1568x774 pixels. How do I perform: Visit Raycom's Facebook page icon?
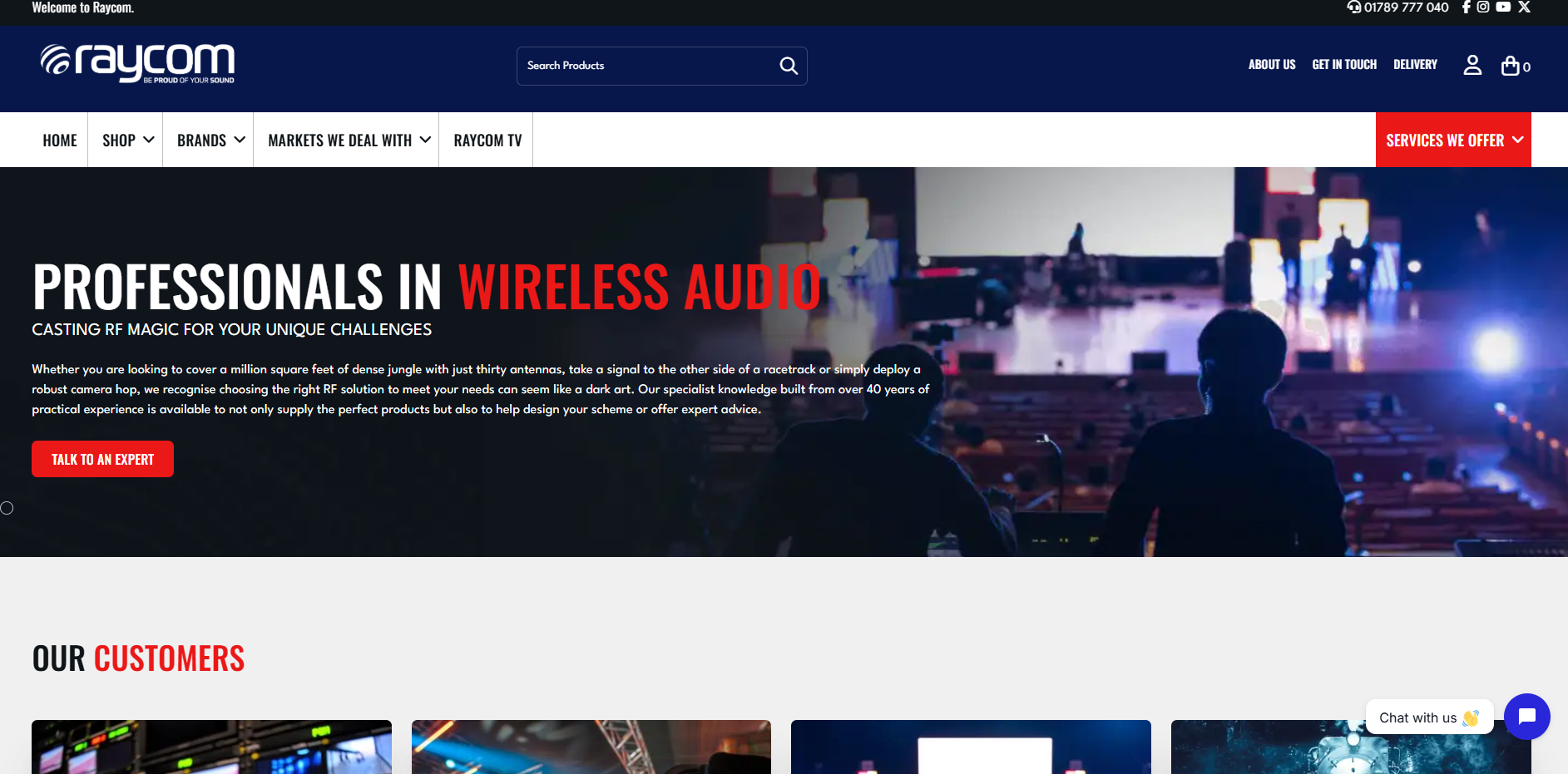click(1466, 7)
